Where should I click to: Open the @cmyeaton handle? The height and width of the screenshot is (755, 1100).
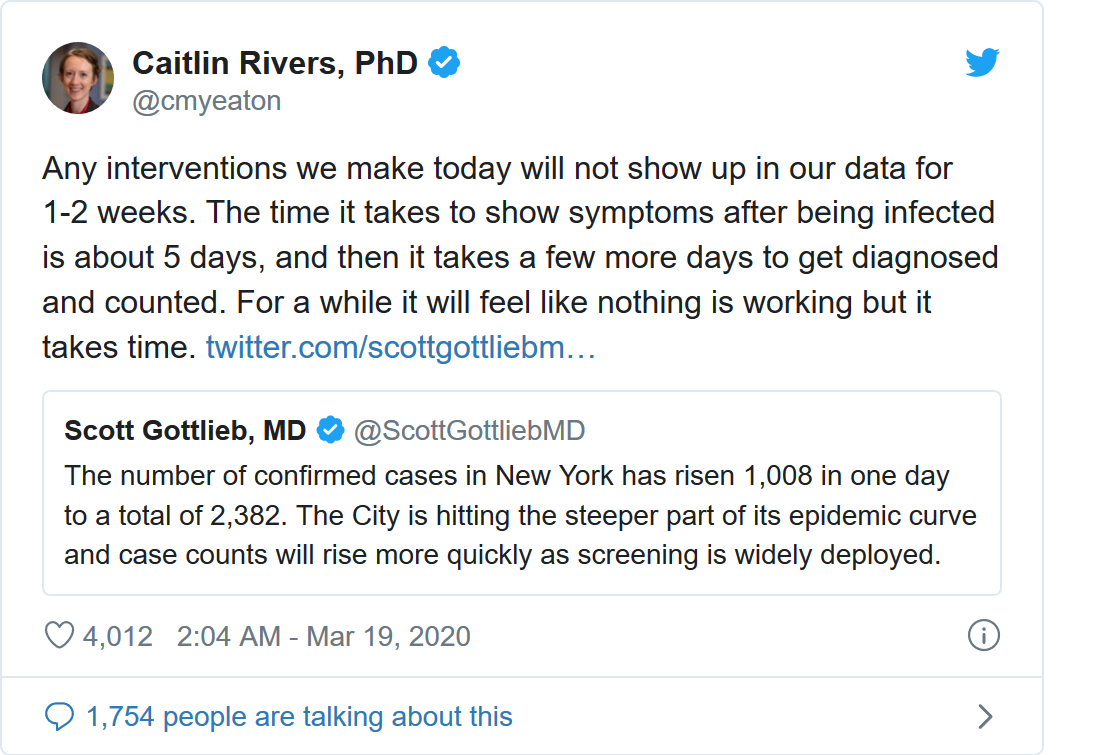(x=207, y=101)
